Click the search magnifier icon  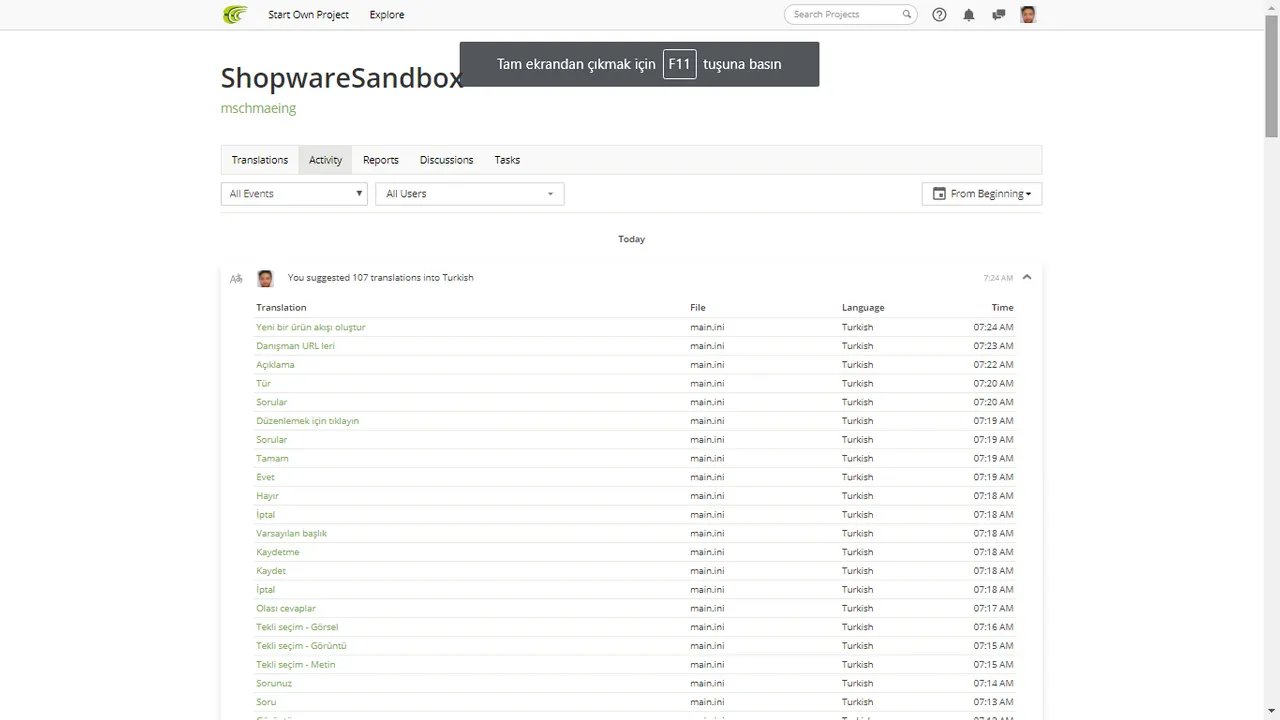[x=907, y=15]
